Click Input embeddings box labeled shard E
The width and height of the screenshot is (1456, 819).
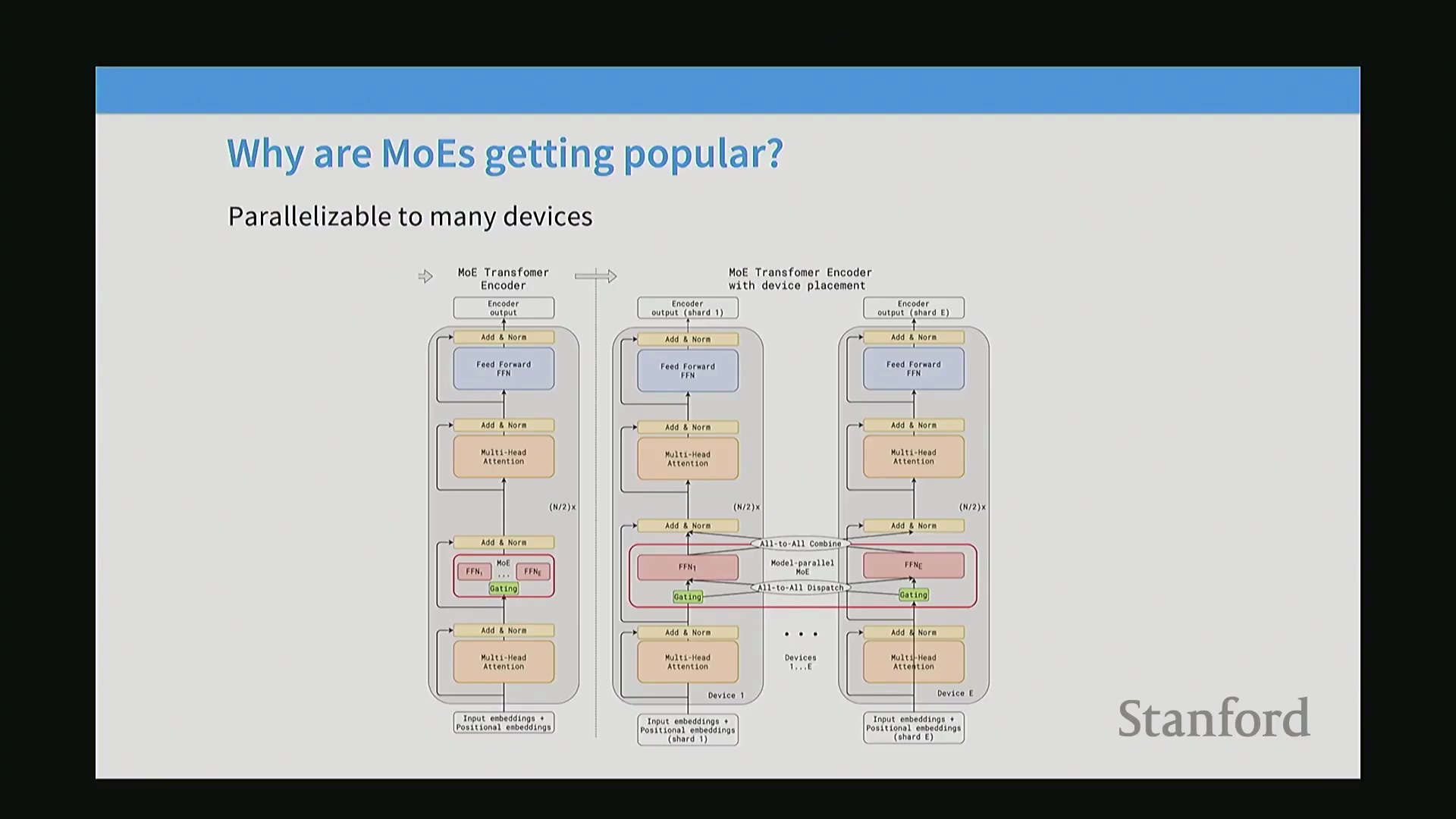[x=913, y=728]
